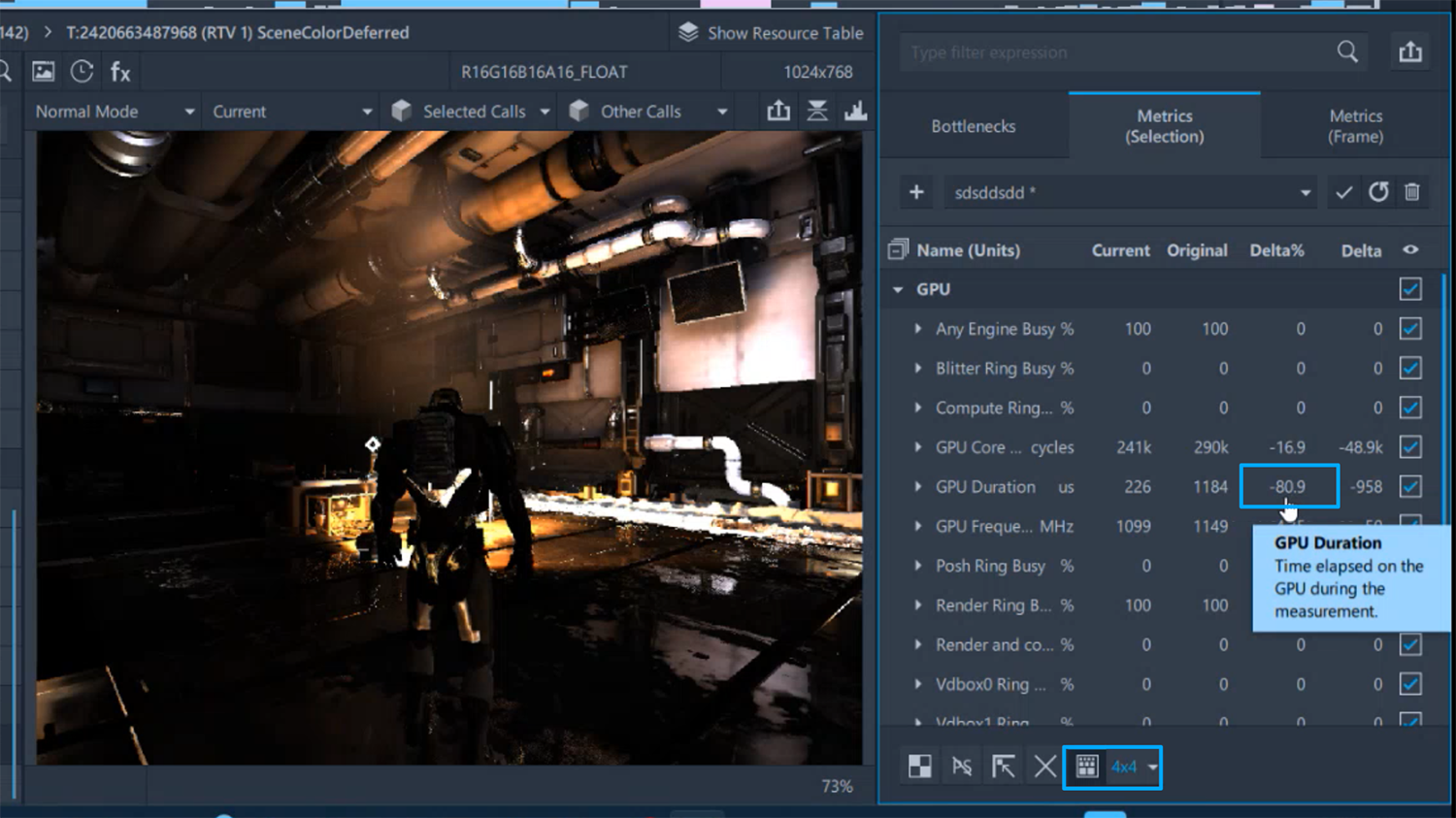The image size is (1456, 818).
Task: Switch to the Metrics (Frame) tab
Action: click(1355, 126)
